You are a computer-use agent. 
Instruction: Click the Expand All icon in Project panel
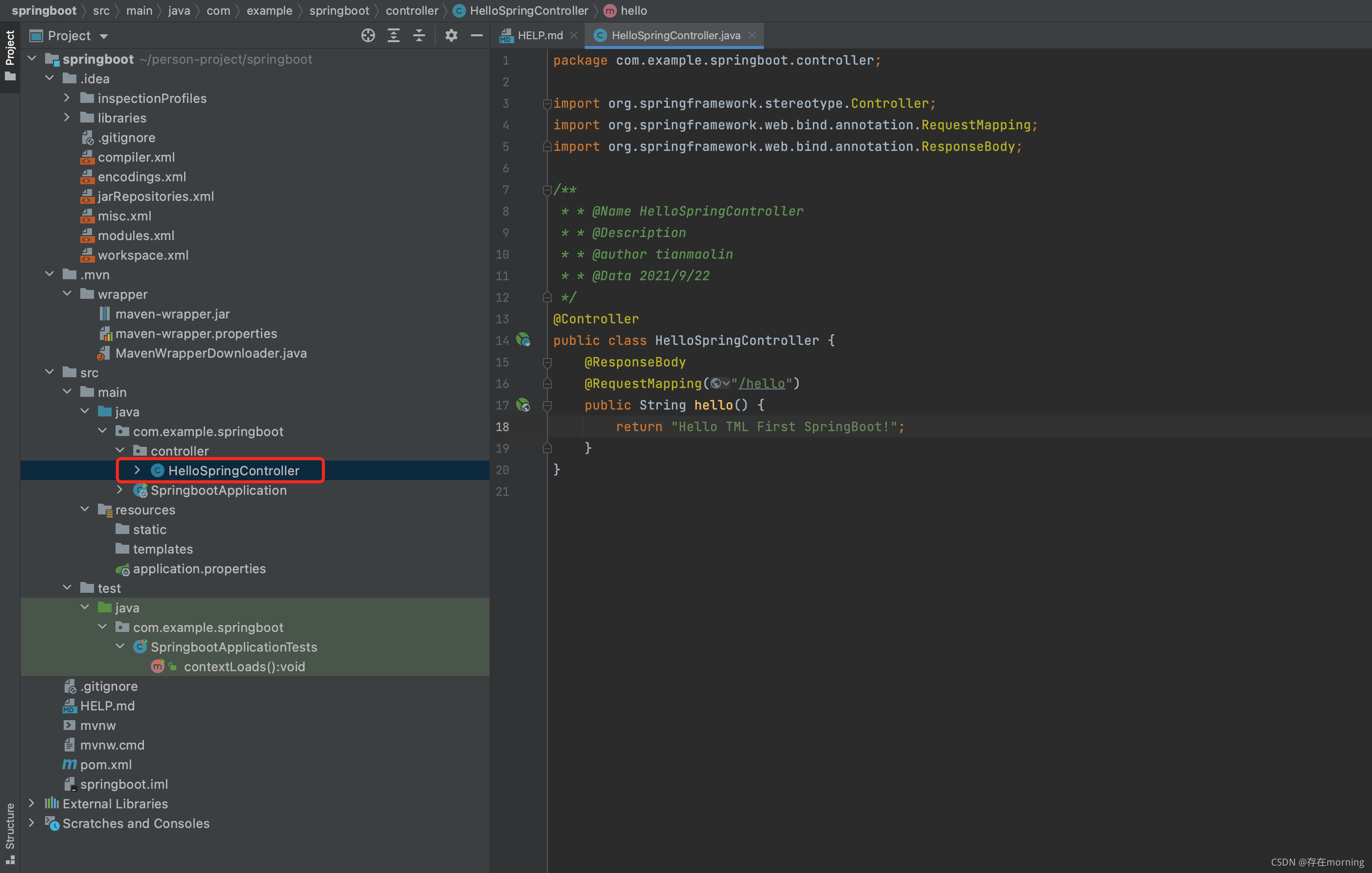394,35
